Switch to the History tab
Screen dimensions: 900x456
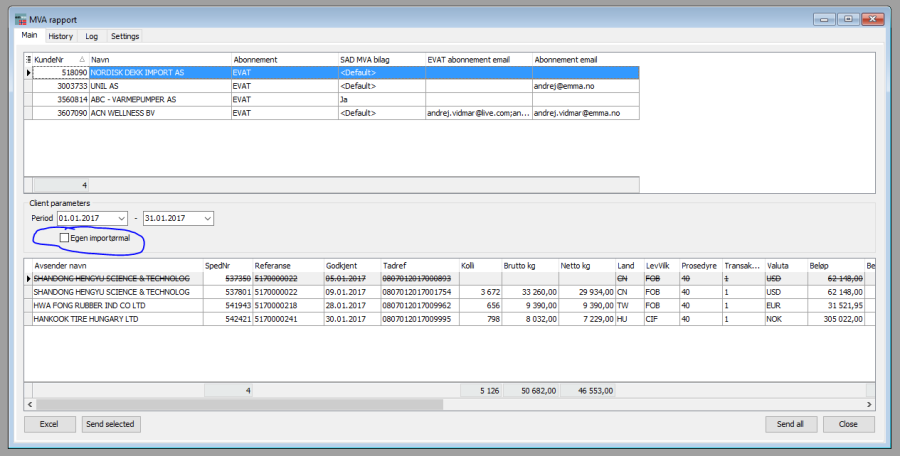(60, 36)
